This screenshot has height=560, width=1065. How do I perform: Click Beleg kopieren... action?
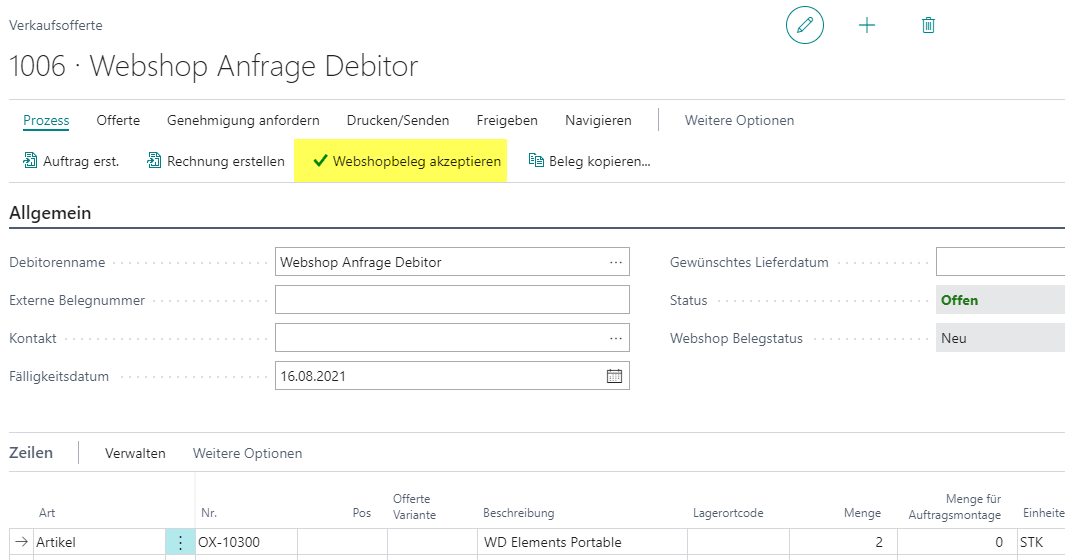(590, 161)
